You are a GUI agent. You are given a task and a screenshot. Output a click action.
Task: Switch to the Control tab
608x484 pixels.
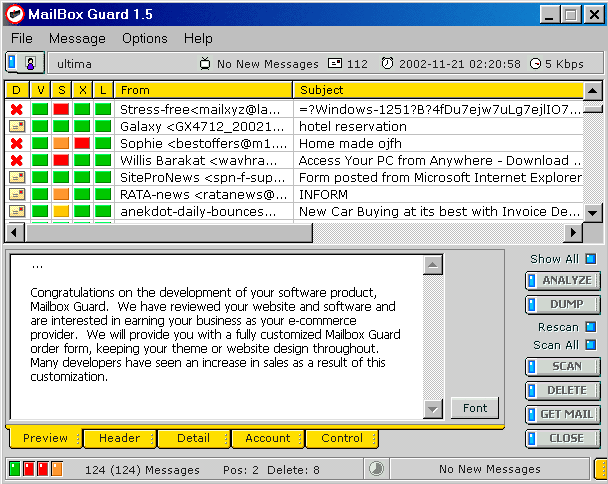point(342,438)
